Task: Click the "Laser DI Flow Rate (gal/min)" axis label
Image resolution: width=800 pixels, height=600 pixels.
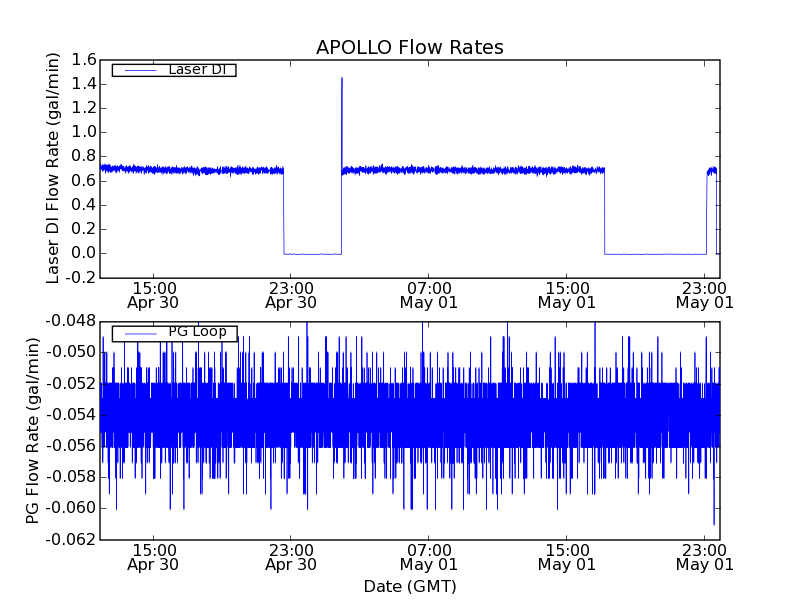Action: (x=54, y=168)
